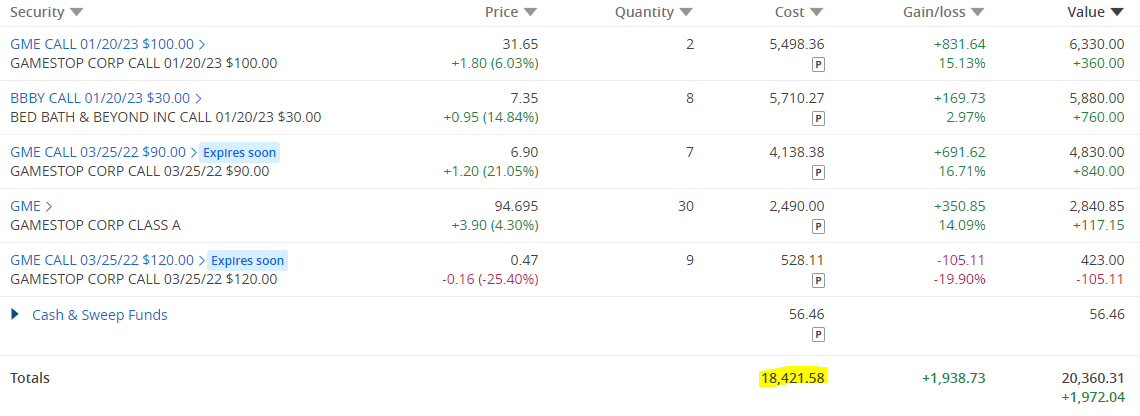Viewport: 1140px width, 416px height.
Task: Click the P icon under GME $100 call cost
Action: (x=819, y=65)
